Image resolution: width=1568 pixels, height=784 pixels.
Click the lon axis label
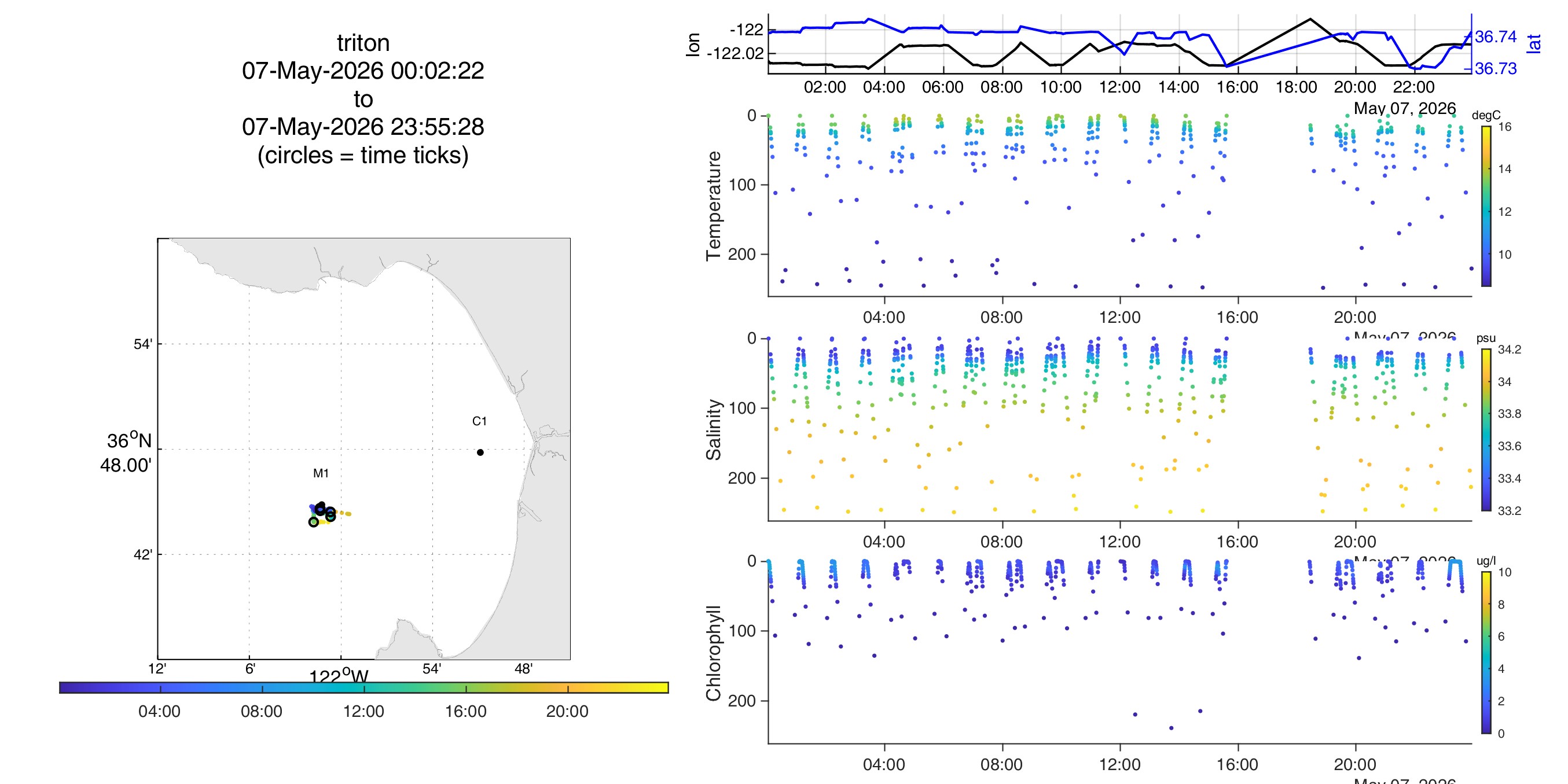(693, 45)
